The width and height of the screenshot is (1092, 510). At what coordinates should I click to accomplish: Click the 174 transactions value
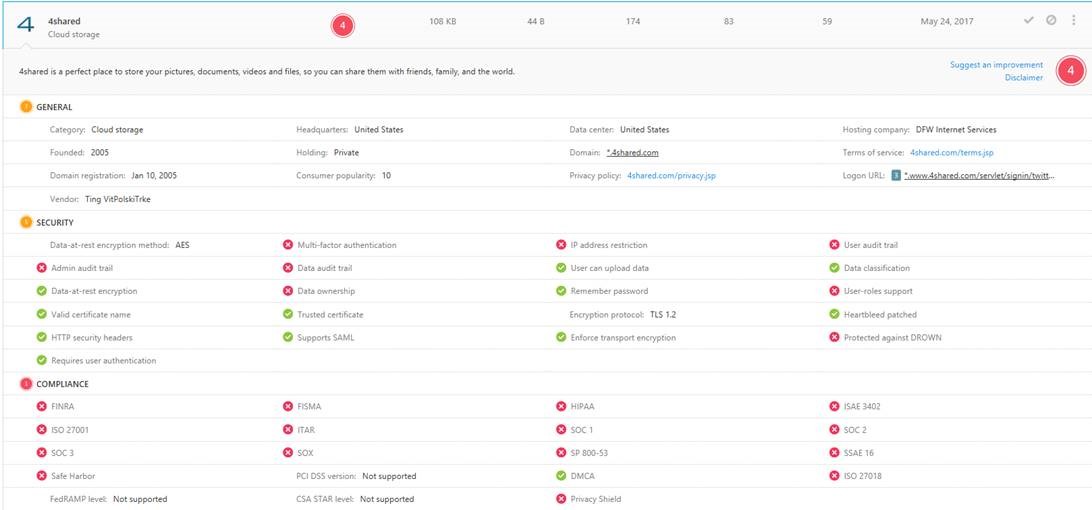click(632, 22)
